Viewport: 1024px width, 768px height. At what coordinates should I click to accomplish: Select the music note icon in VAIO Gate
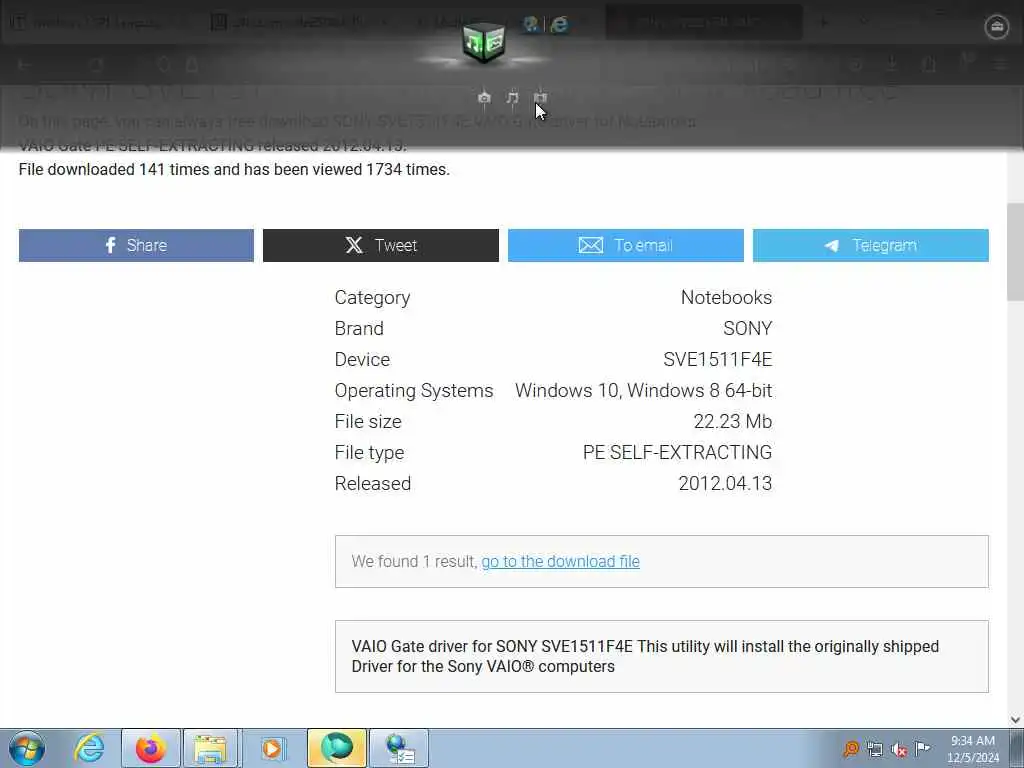click(x=513, y=98)
